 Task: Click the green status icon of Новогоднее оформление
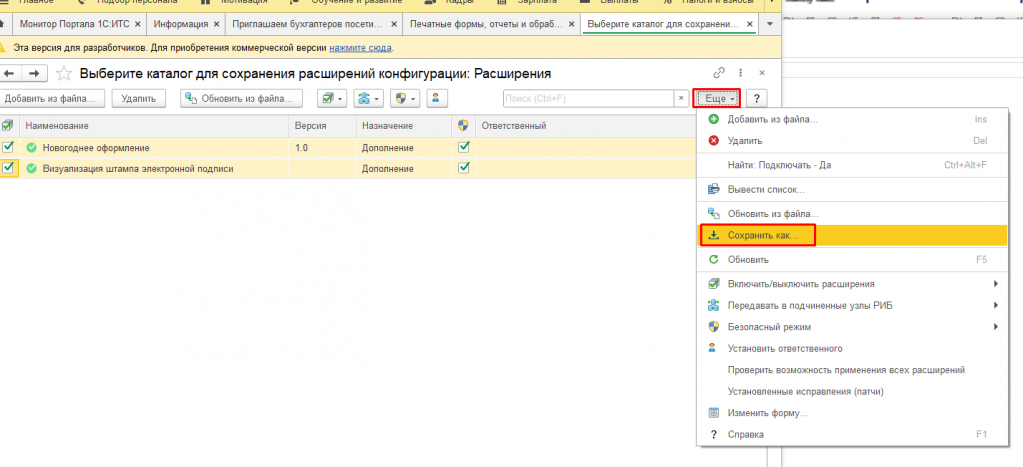point(31,148)
